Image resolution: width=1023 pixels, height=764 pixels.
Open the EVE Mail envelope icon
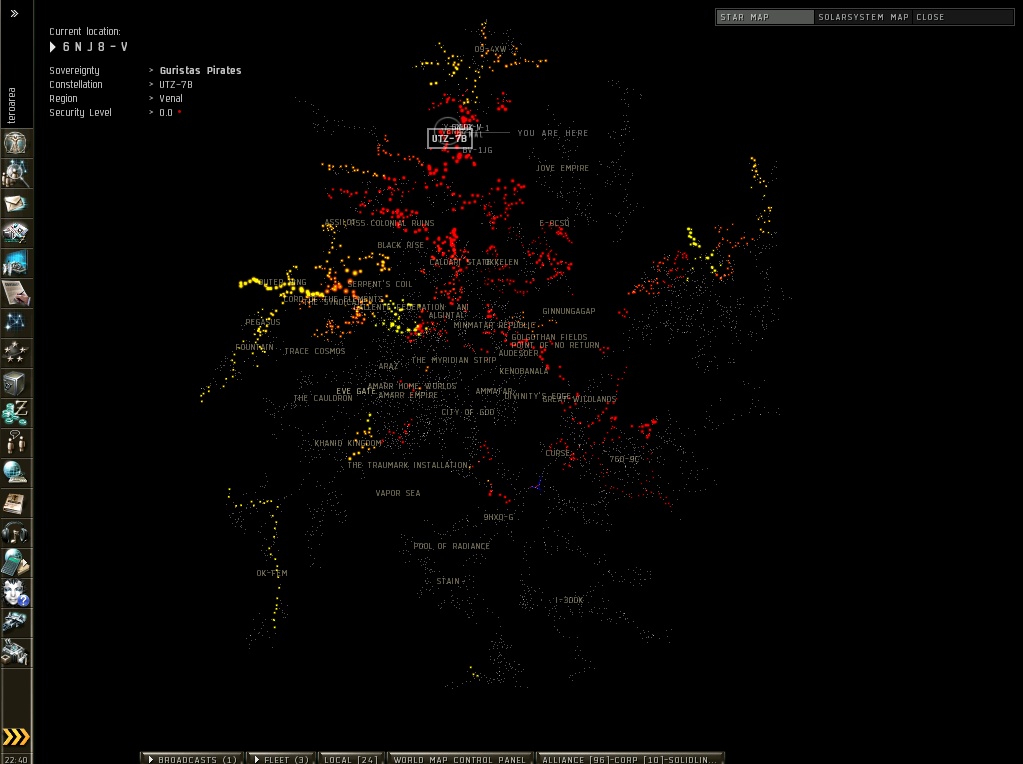16,204
